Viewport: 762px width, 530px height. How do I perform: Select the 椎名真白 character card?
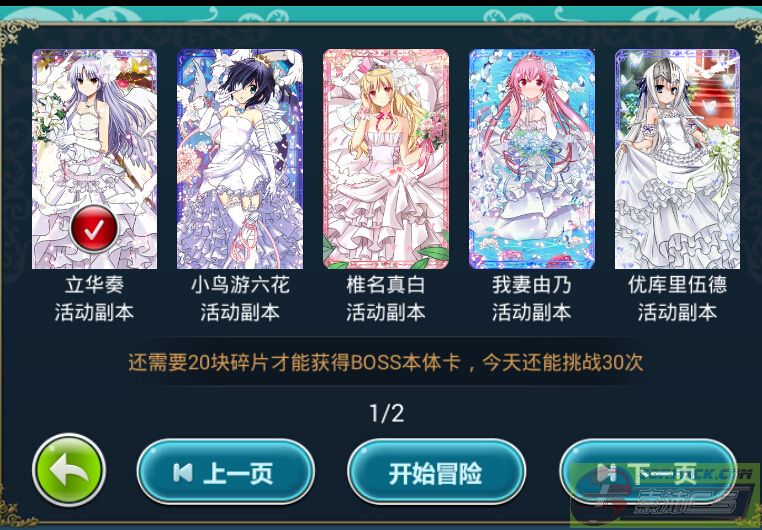click(x=386, y=159)
